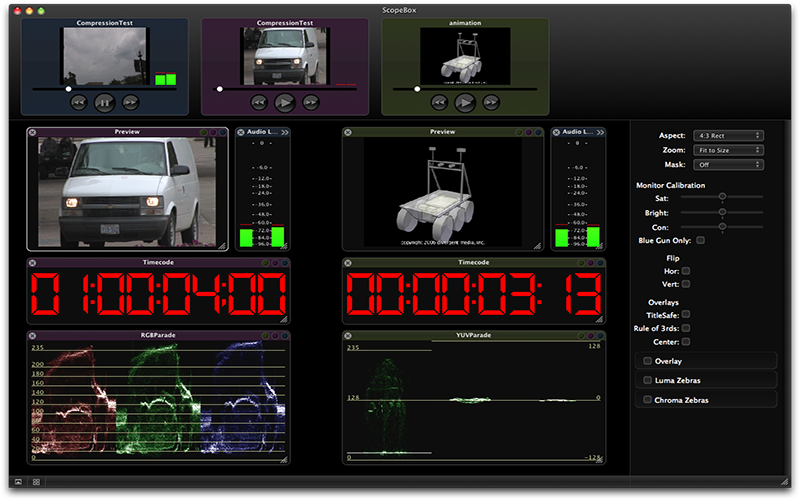The width and height of the screenshot is (800, 500).
Task: Check the Overlay option box
Action: [647, 361]
